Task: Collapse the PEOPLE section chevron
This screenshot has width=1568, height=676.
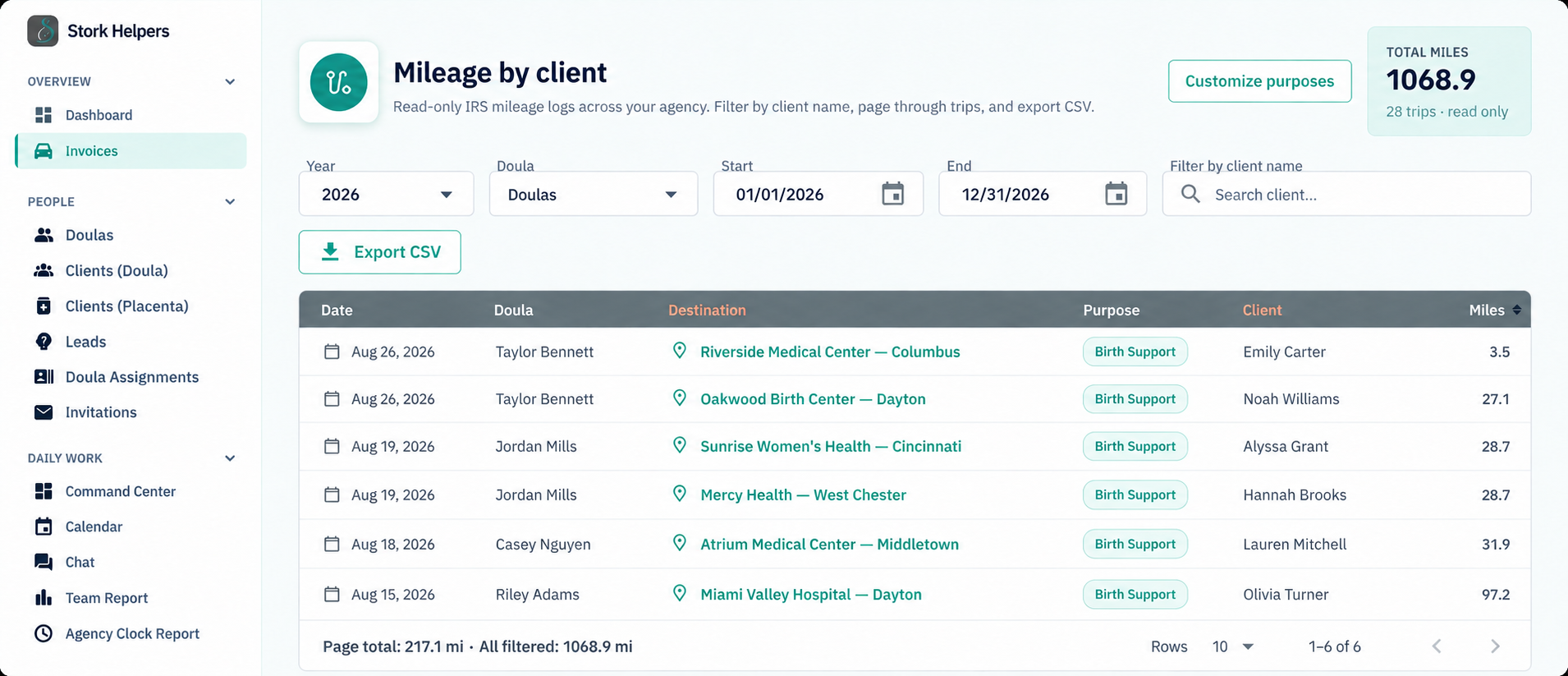Action: (x=230, y=201)
